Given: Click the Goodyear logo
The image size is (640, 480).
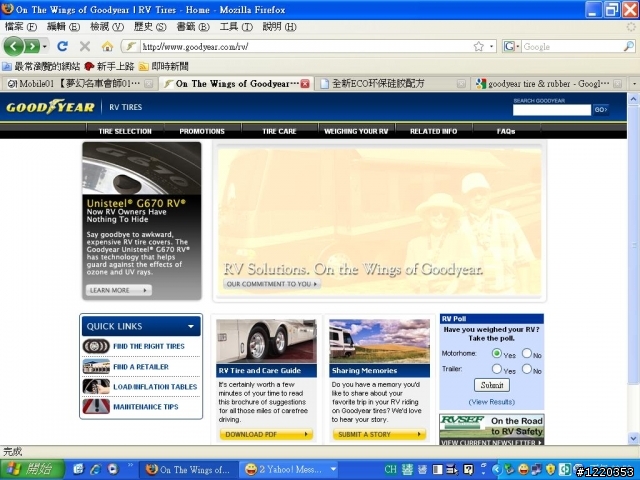Looking at the screenshot, I should click(50, 107).
